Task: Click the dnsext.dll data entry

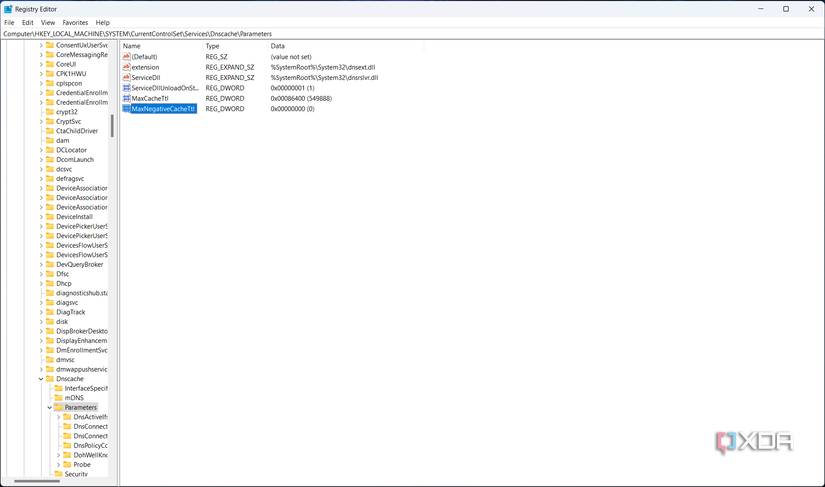Action: click(x=323, y=67)
